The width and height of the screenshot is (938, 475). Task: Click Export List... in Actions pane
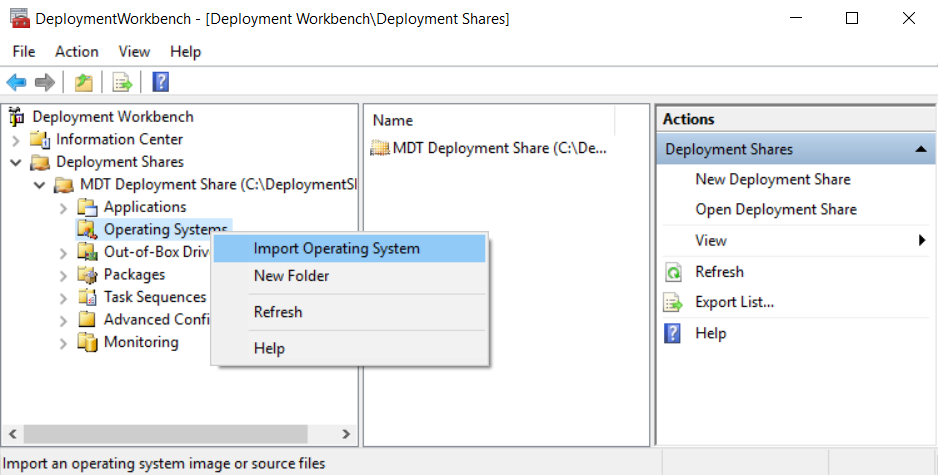735,303
